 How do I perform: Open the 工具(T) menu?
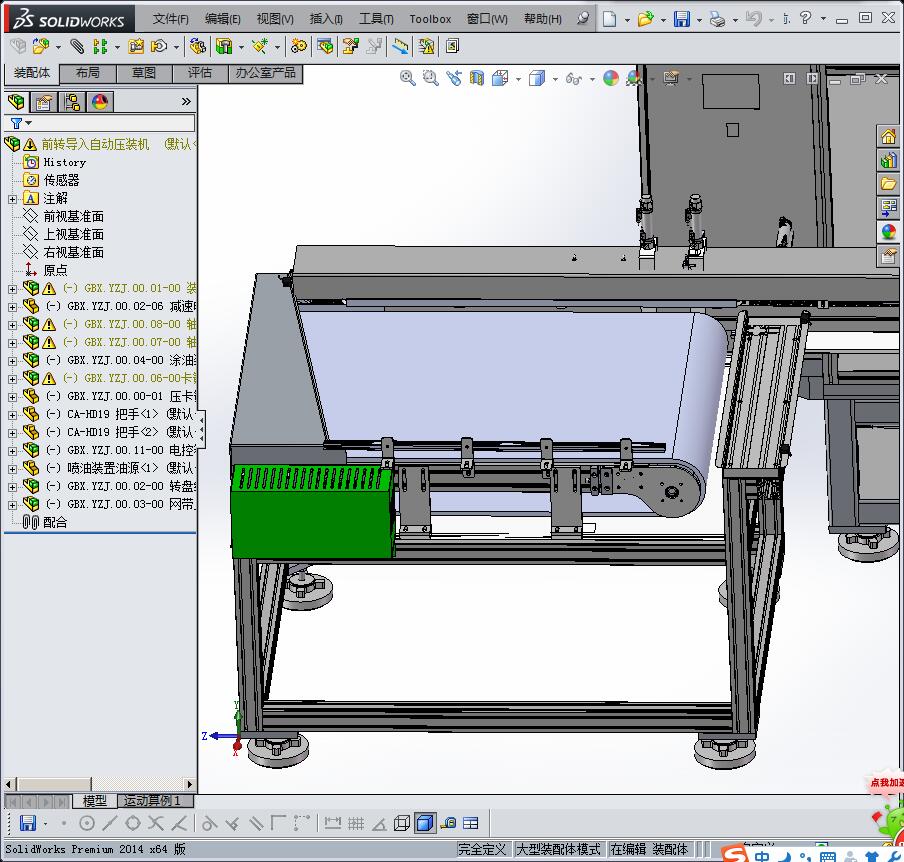click(x=376, y=19)
